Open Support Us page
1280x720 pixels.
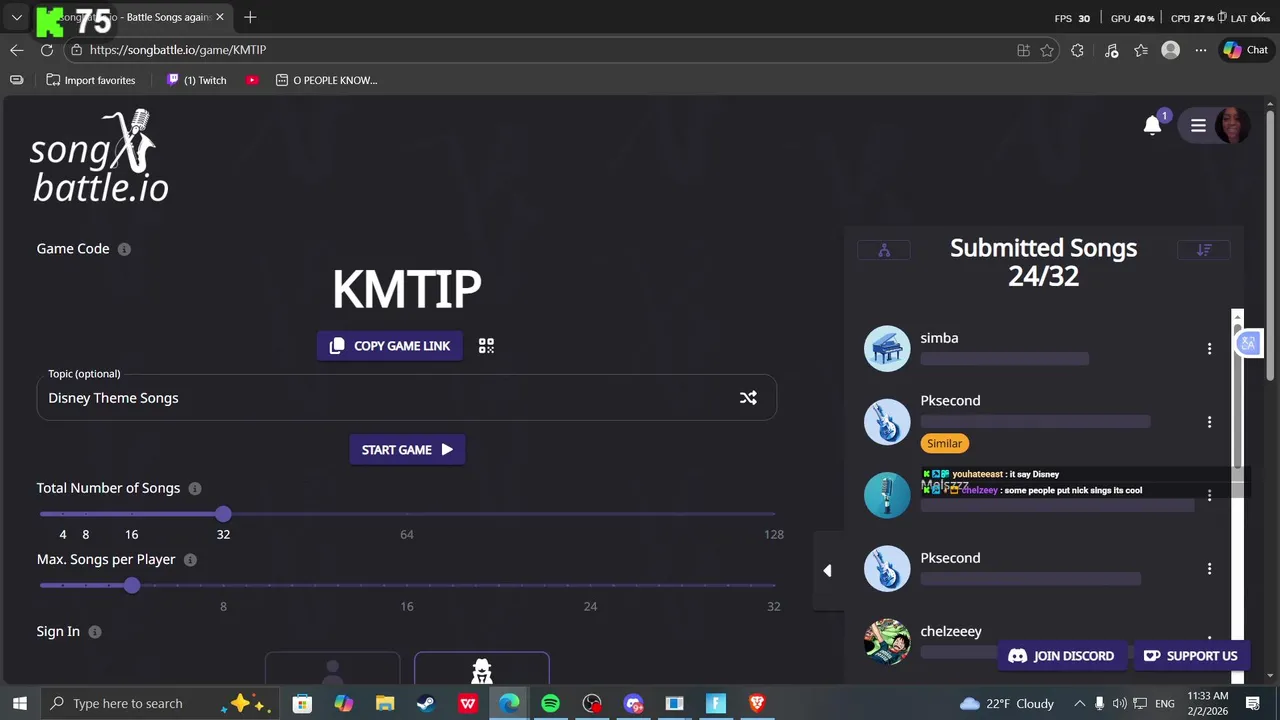(1190, 656)
